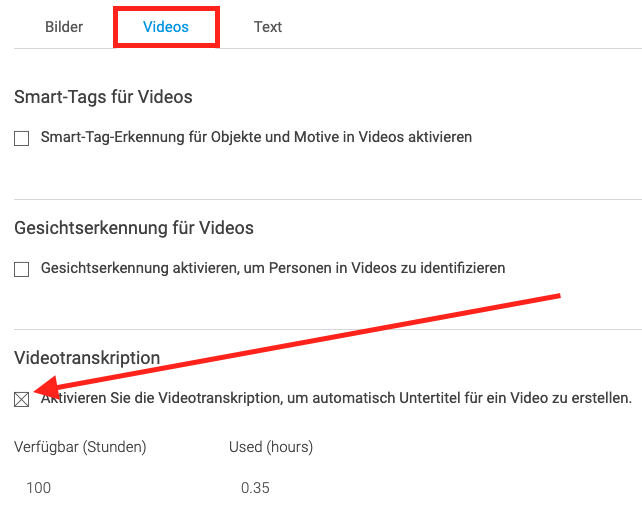Select the Gesichtserkennung für Videos heading

(134, 228)
